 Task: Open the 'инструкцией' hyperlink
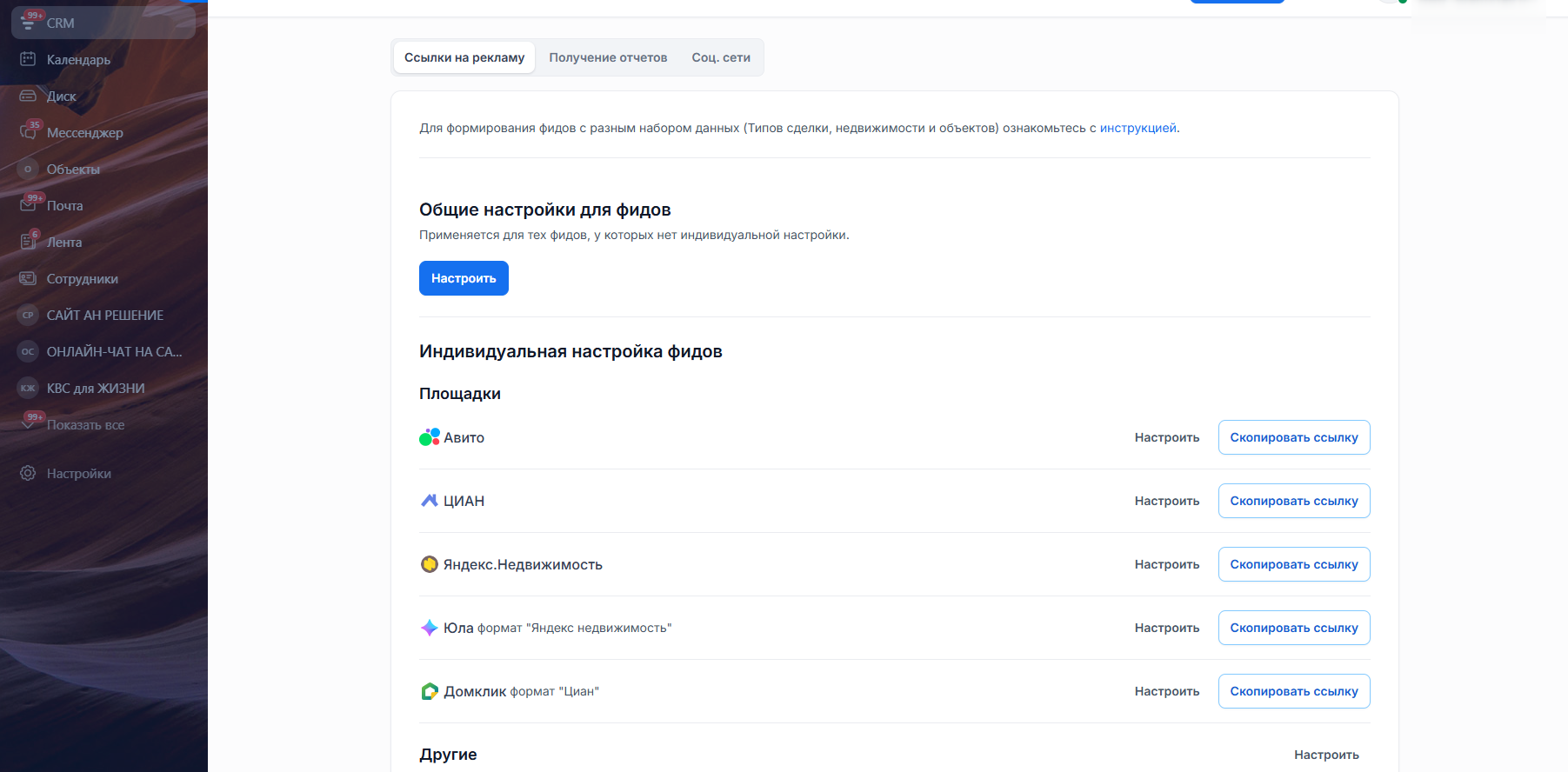1138,128
